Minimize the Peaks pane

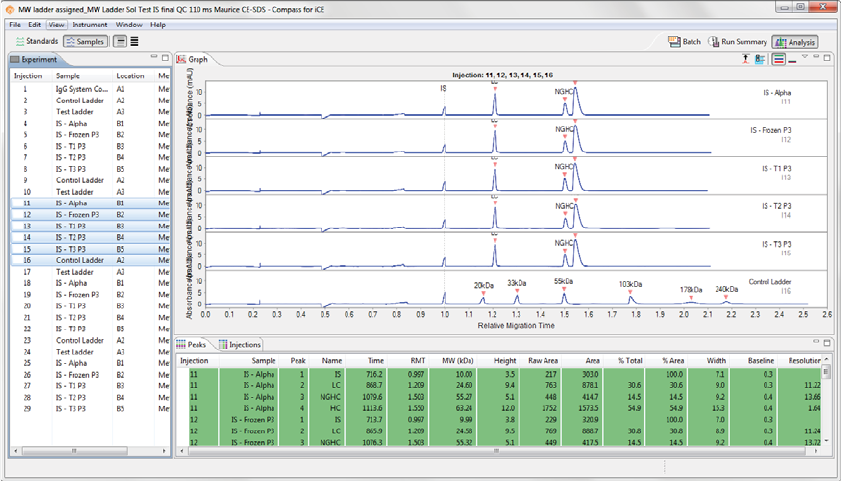click(817, 343)
